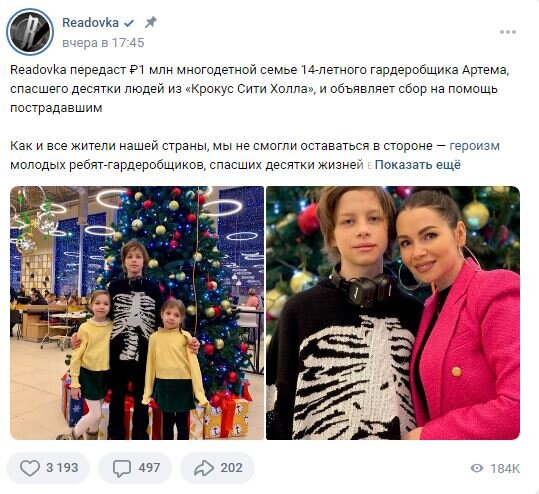Open the right photo with pink jacket
Screen dimensions: 539x494
pos(393,313)
